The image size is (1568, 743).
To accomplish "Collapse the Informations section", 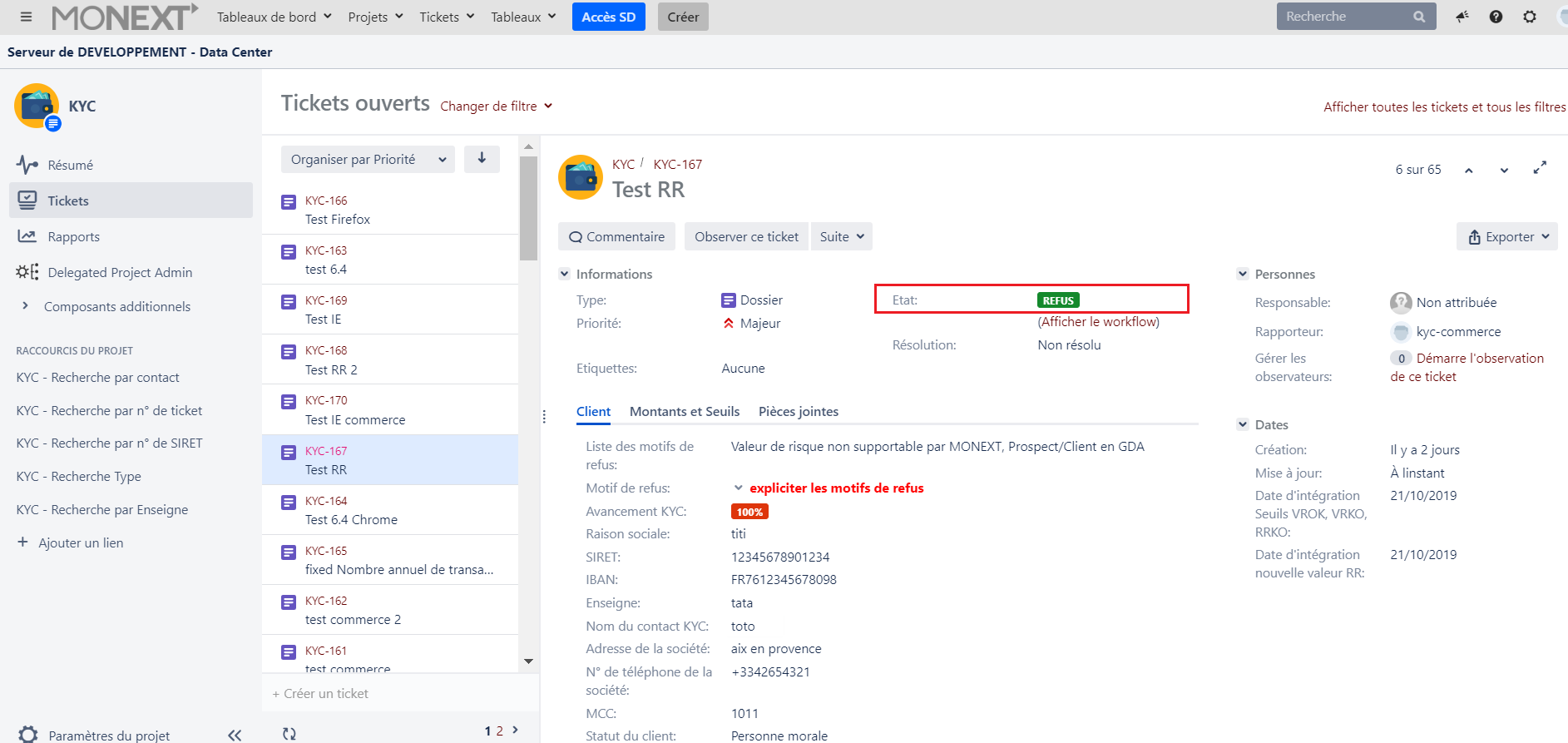I will coord(565,274).
